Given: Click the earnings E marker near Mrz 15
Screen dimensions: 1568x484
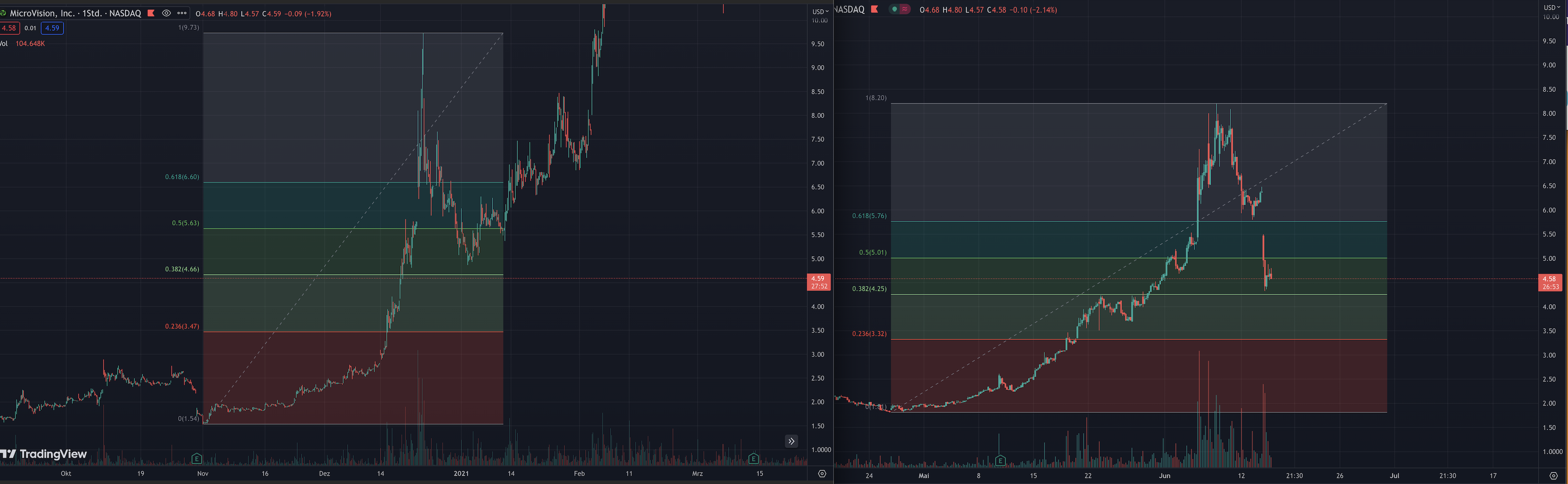Looking at the screenshot, I should pos(754,459).
